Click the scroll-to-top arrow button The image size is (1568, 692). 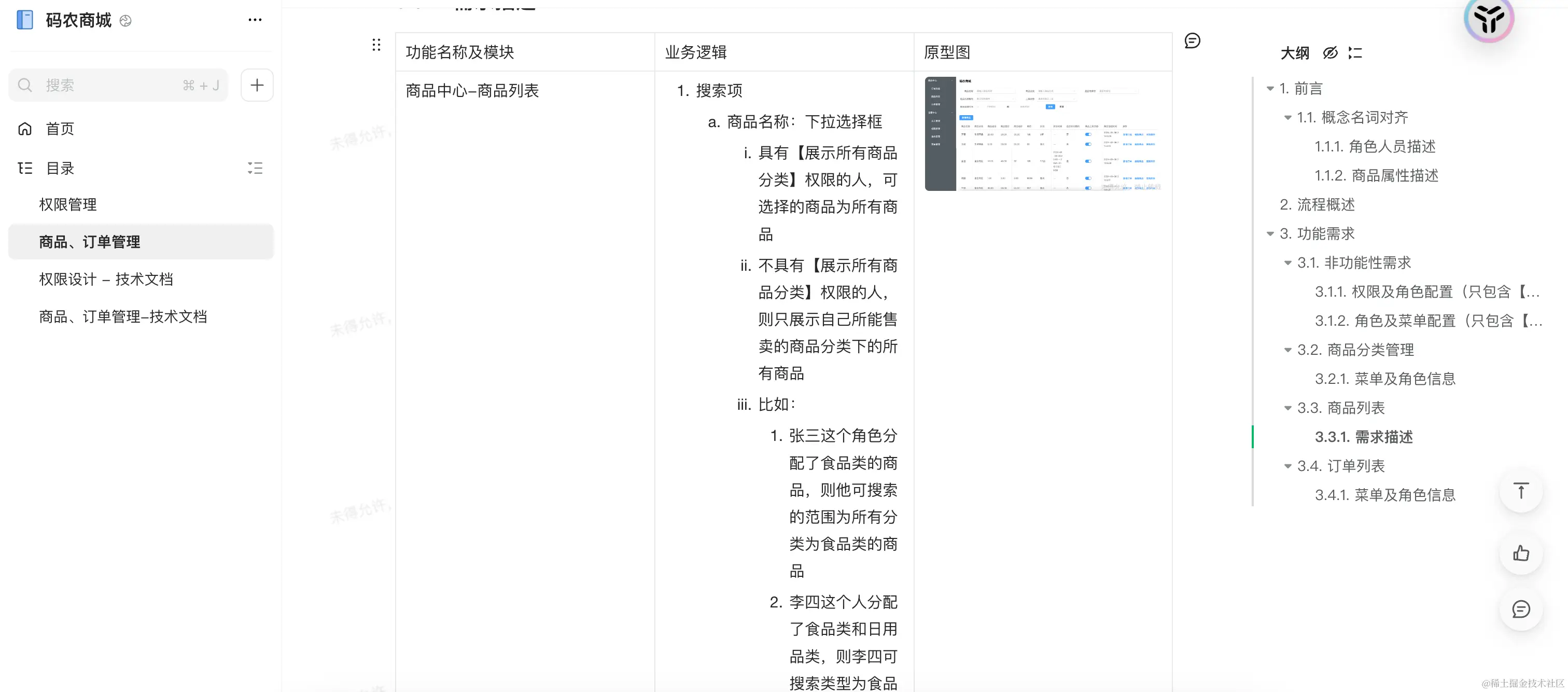[x=1520, y=491]
